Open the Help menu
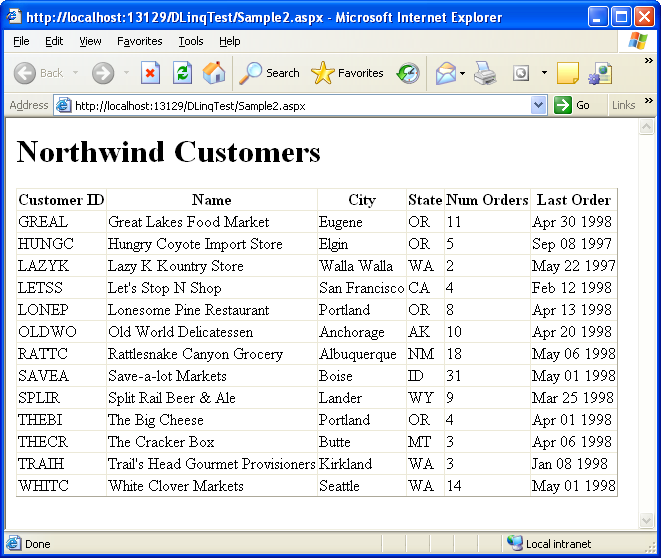This screenshot has width=661, height=558. pos(230,41)
